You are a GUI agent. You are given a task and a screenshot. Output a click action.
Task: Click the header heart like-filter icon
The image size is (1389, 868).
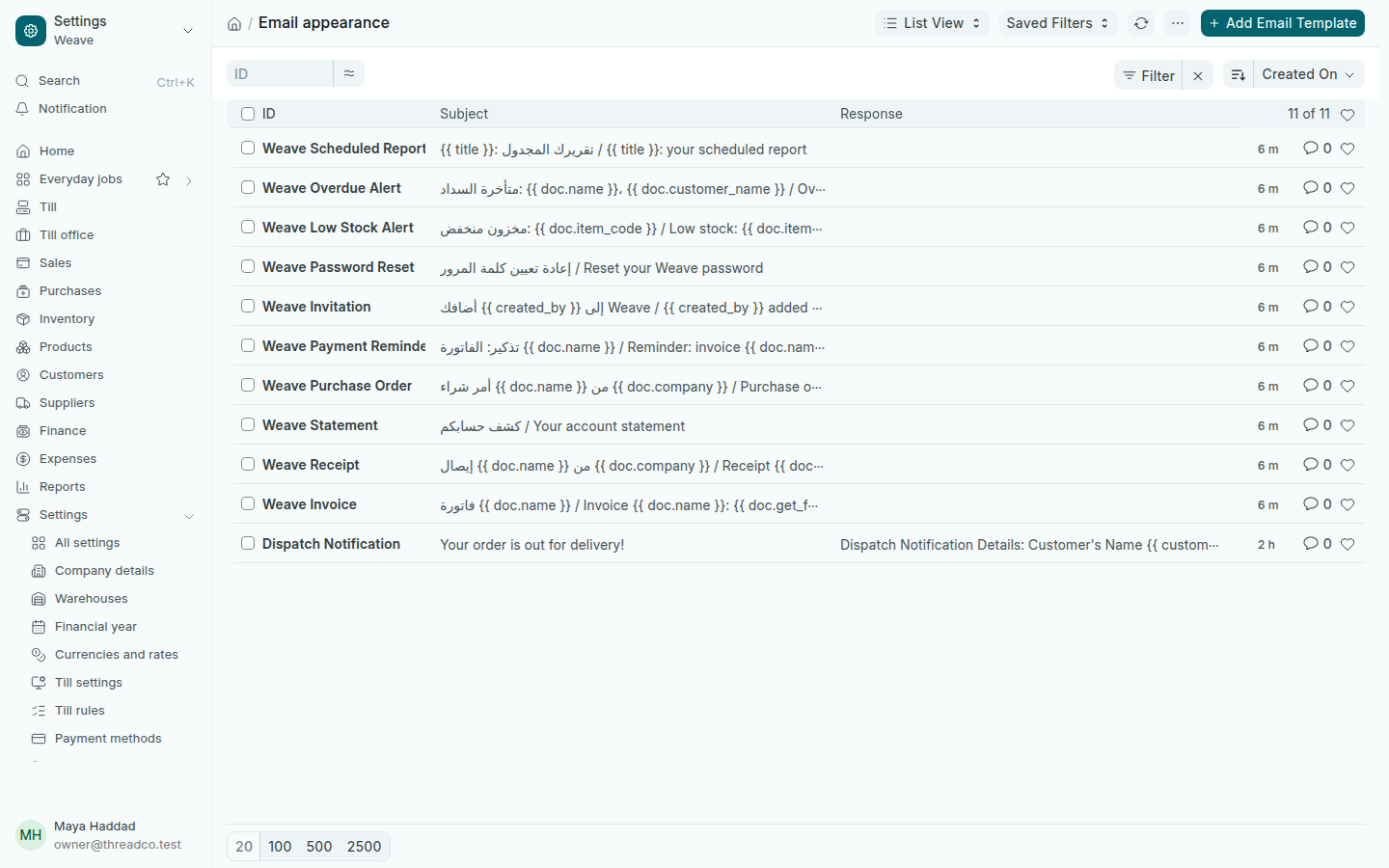coord(1348,115)
